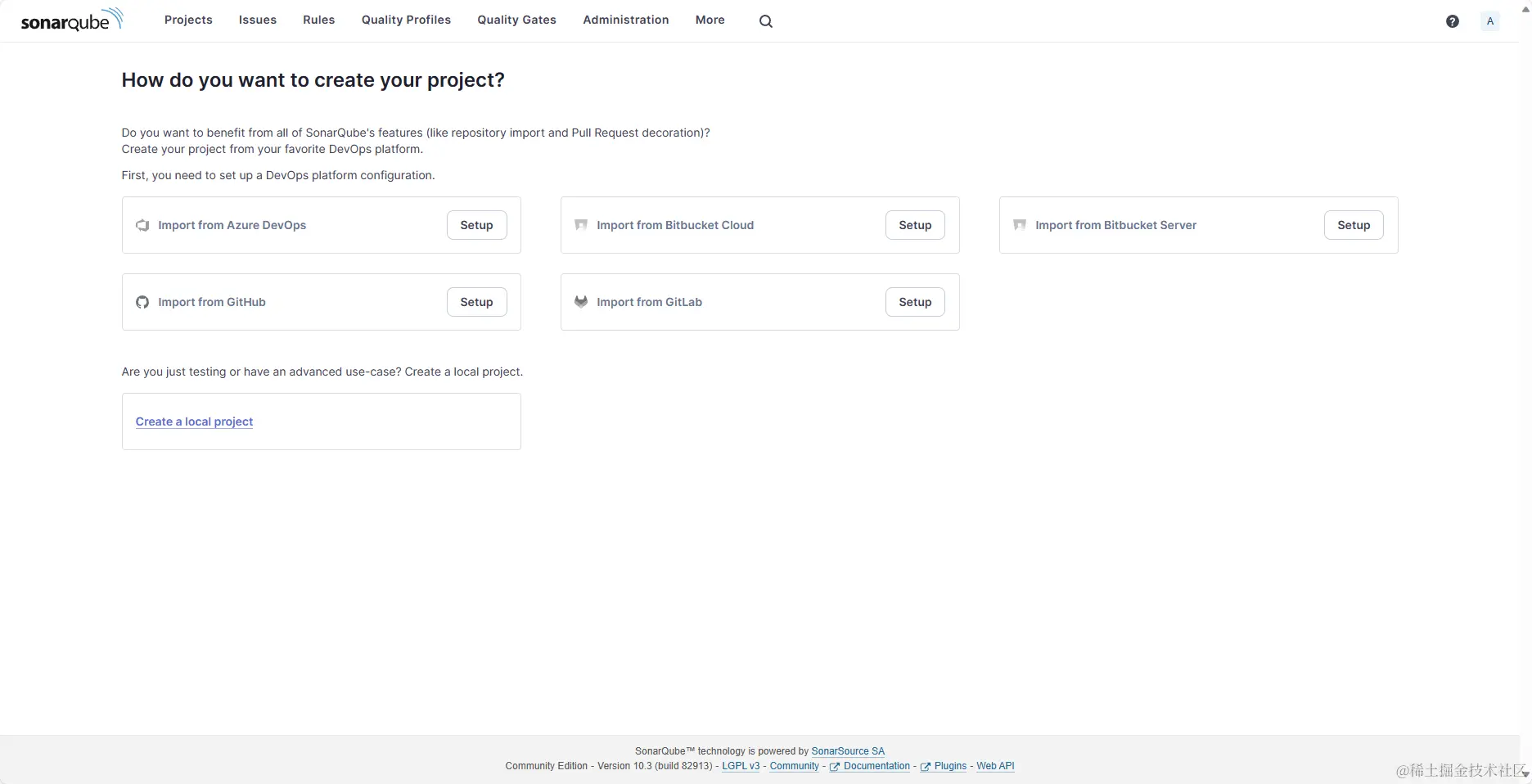Follow the Create a local project link
The image size is (1532, 784).
[194, 421]
